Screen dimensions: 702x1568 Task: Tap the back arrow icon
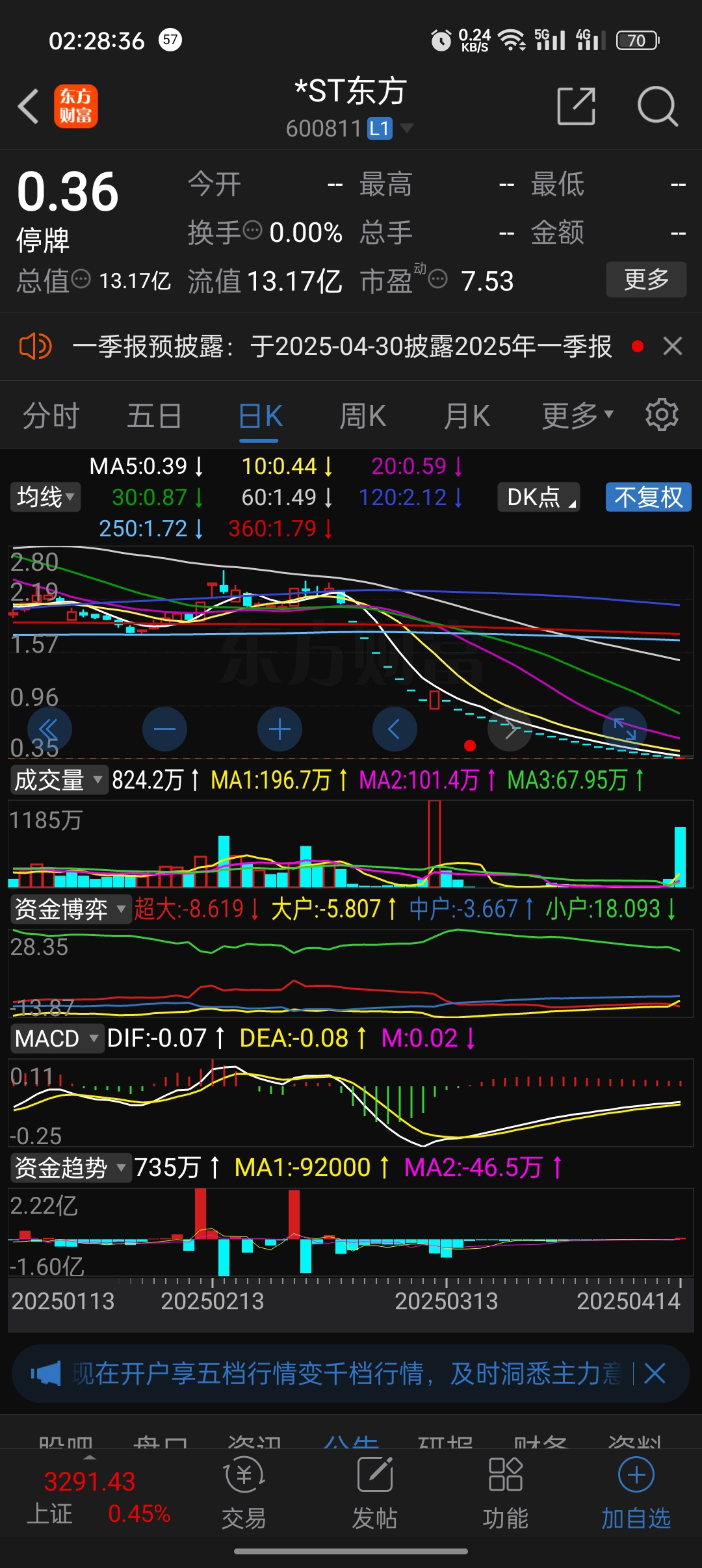29,106
